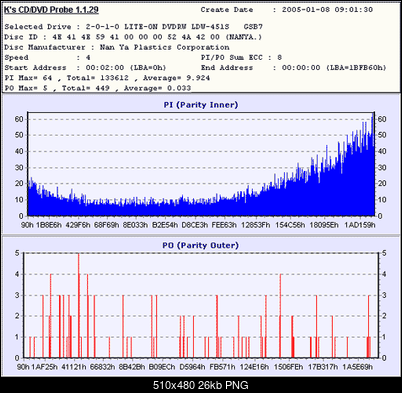Click the PI (Parity Inner) chart title
This screenshot has height=393, width=402.
point(201,105)
